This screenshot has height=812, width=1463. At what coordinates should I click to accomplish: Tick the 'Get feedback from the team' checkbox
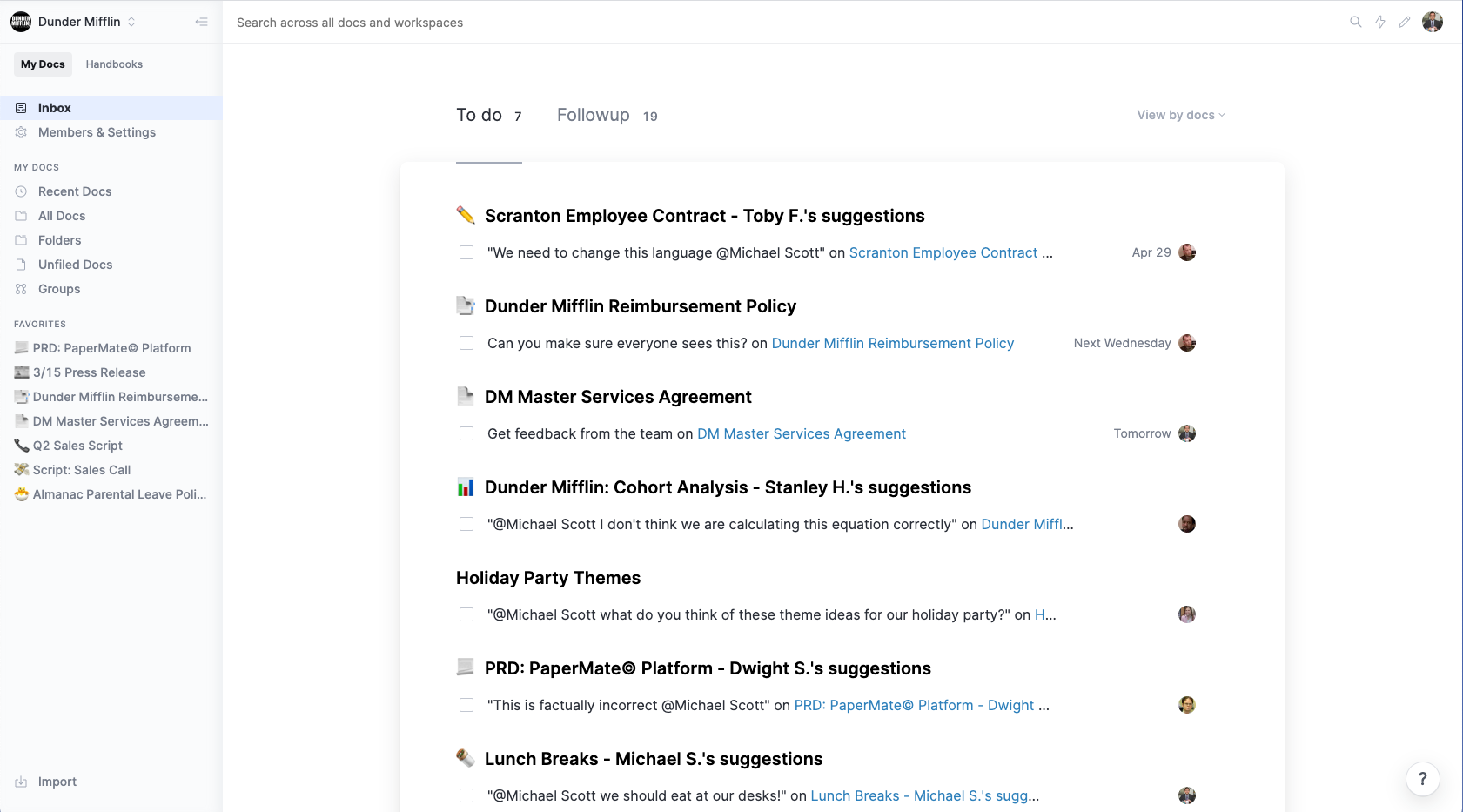(x=466, y=433)
